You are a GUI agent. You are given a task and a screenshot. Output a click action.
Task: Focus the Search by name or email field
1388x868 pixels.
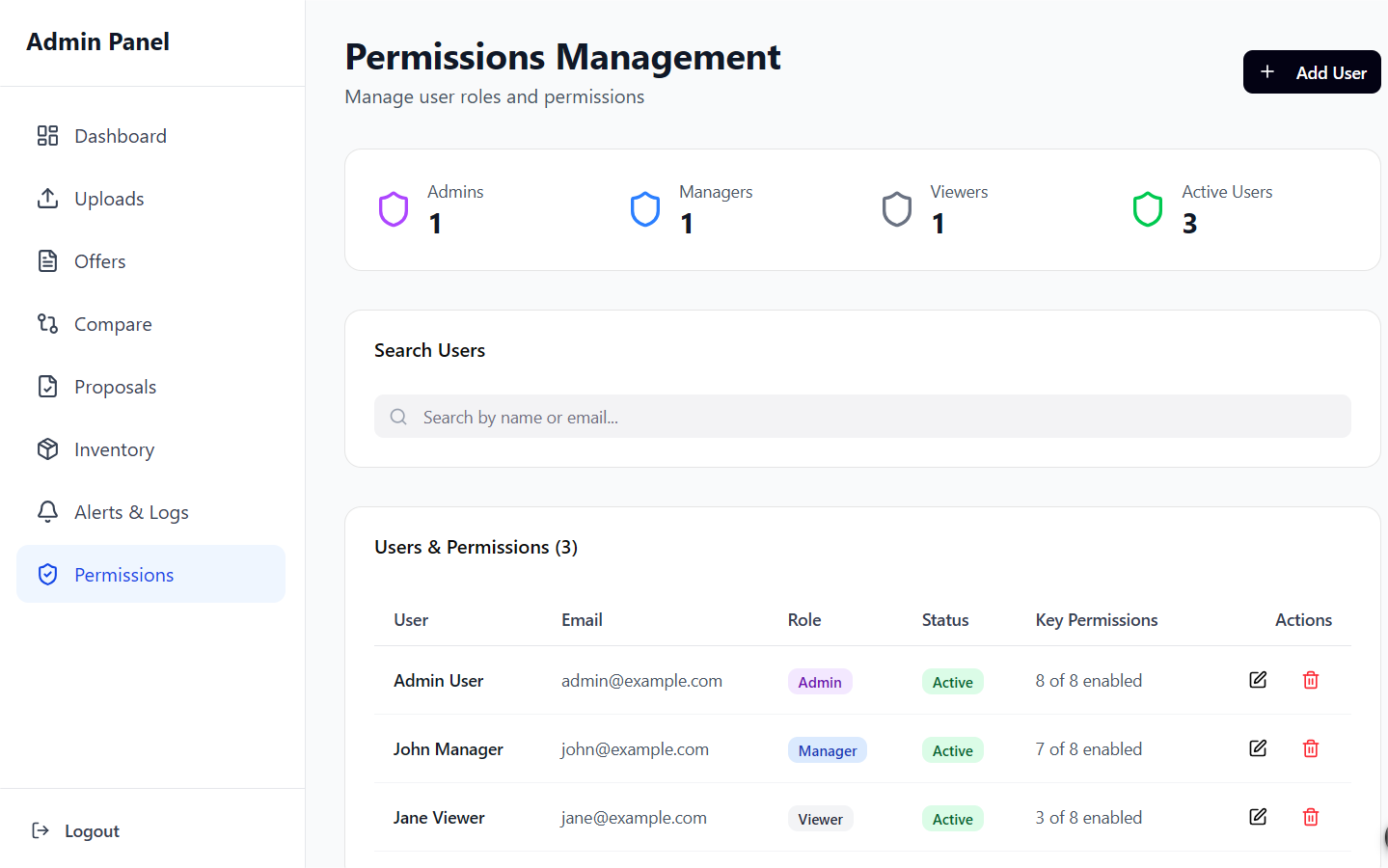[x=861, y=417]
